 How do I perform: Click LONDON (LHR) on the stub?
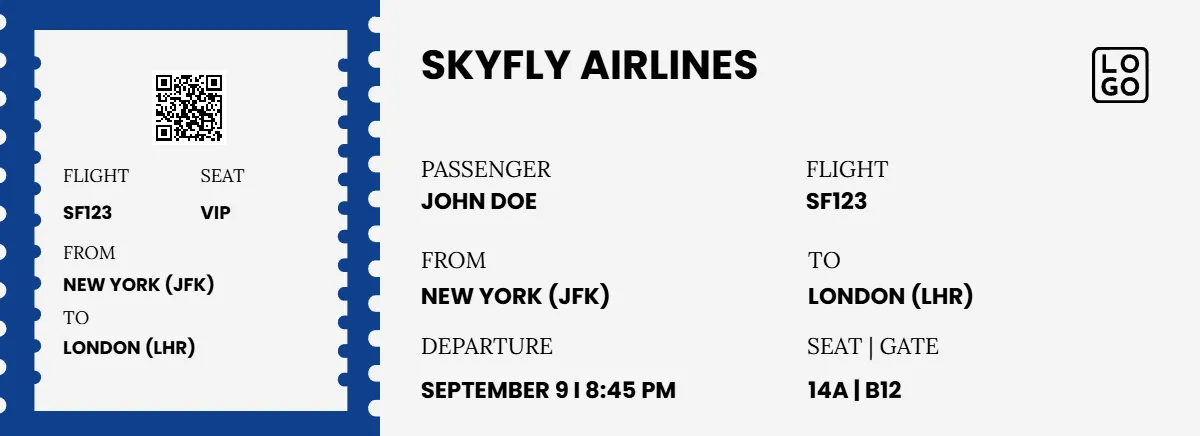(129, 348)
